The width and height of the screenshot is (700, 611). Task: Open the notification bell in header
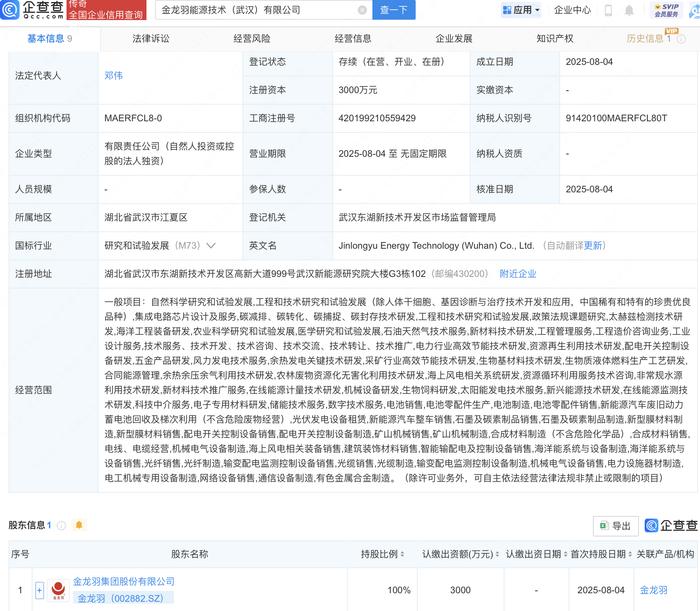[x=629, y=10]
